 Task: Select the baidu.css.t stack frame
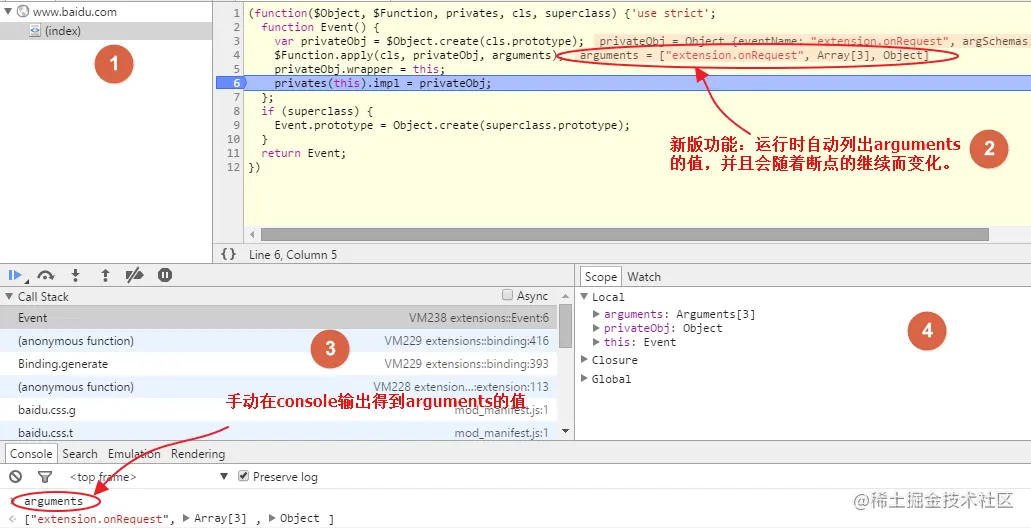tap(279, 431)
